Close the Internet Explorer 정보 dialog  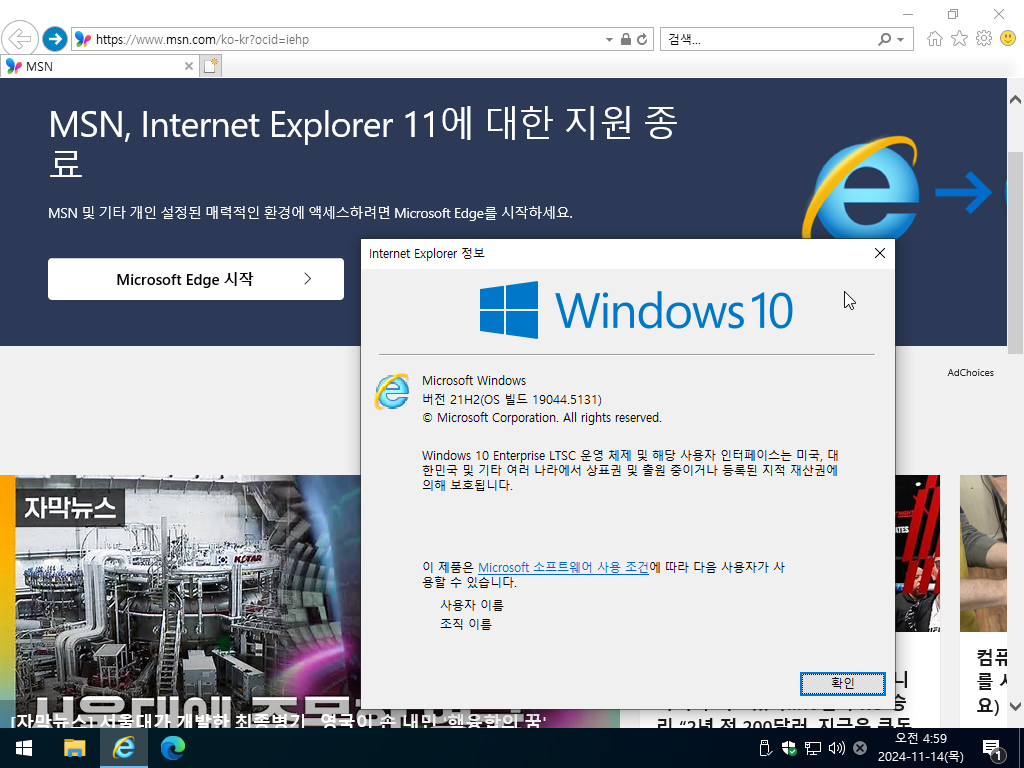880,253
